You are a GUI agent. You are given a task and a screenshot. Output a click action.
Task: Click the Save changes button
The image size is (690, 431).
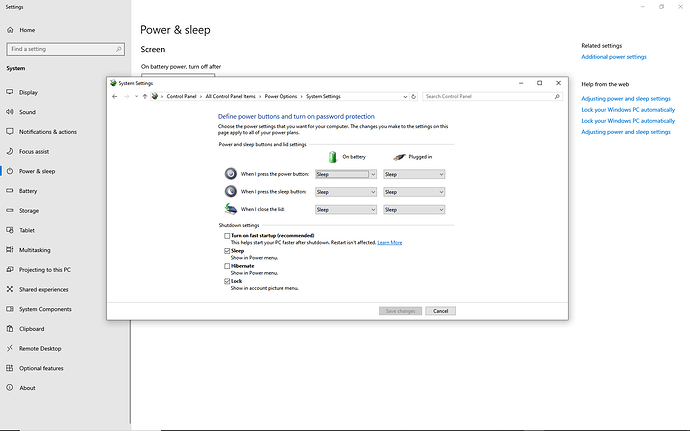400,311
